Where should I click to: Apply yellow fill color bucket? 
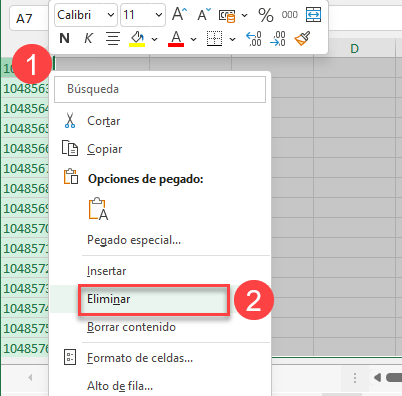point(137,39)
